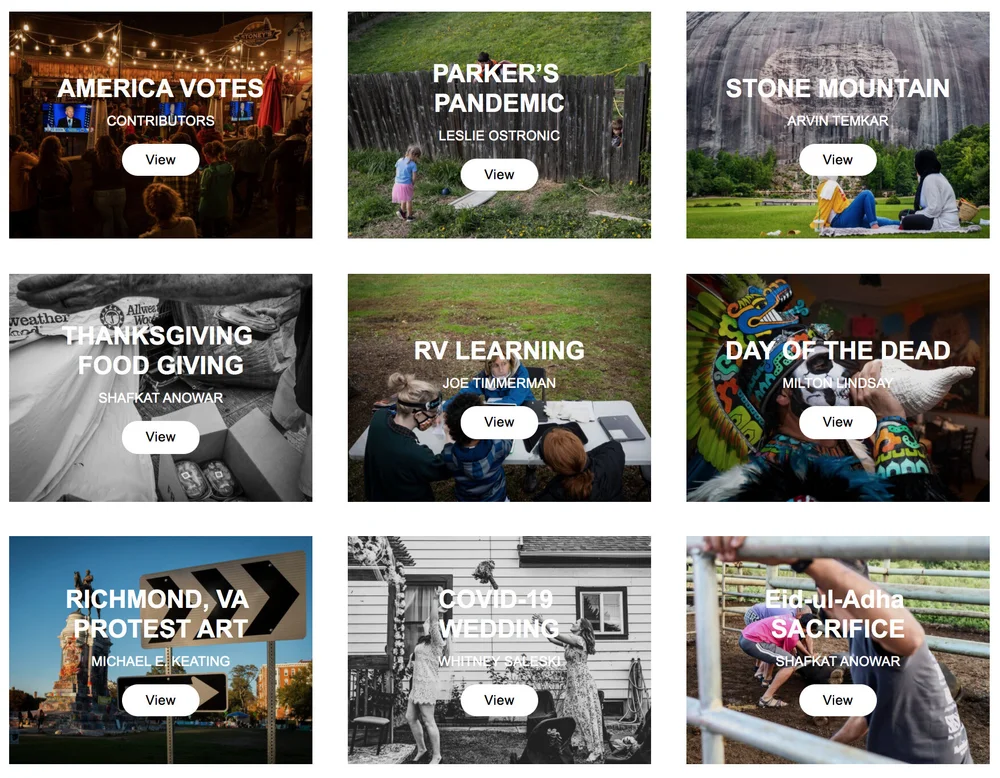This screenshot has height=778, width=1000.
Task: Click View under Eid-ul-Adha Sacrifice
Action: (837, 700)
